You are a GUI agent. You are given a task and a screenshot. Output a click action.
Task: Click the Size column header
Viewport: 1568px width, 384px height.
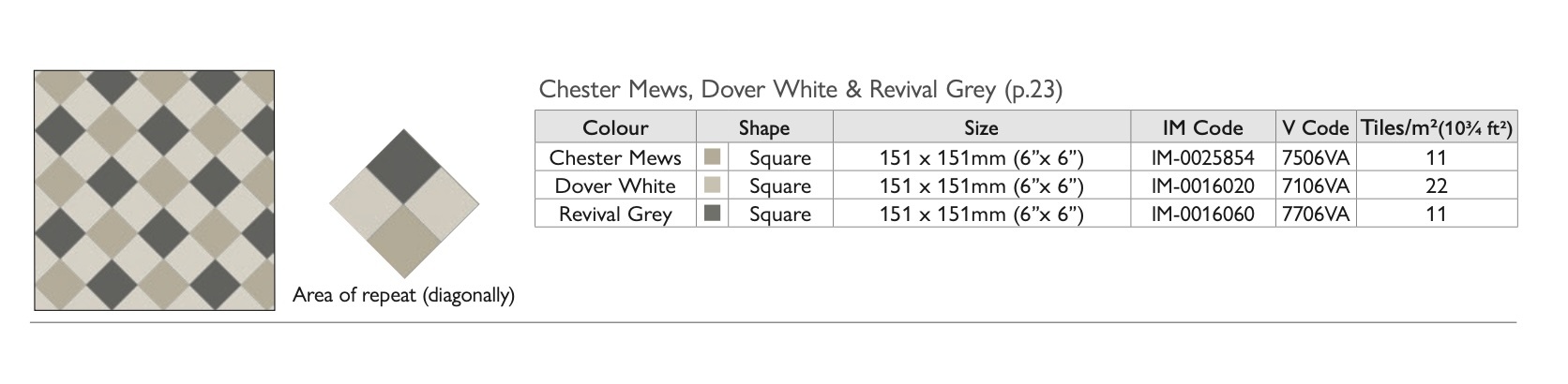pyautogui.click(x=981, y=127)
